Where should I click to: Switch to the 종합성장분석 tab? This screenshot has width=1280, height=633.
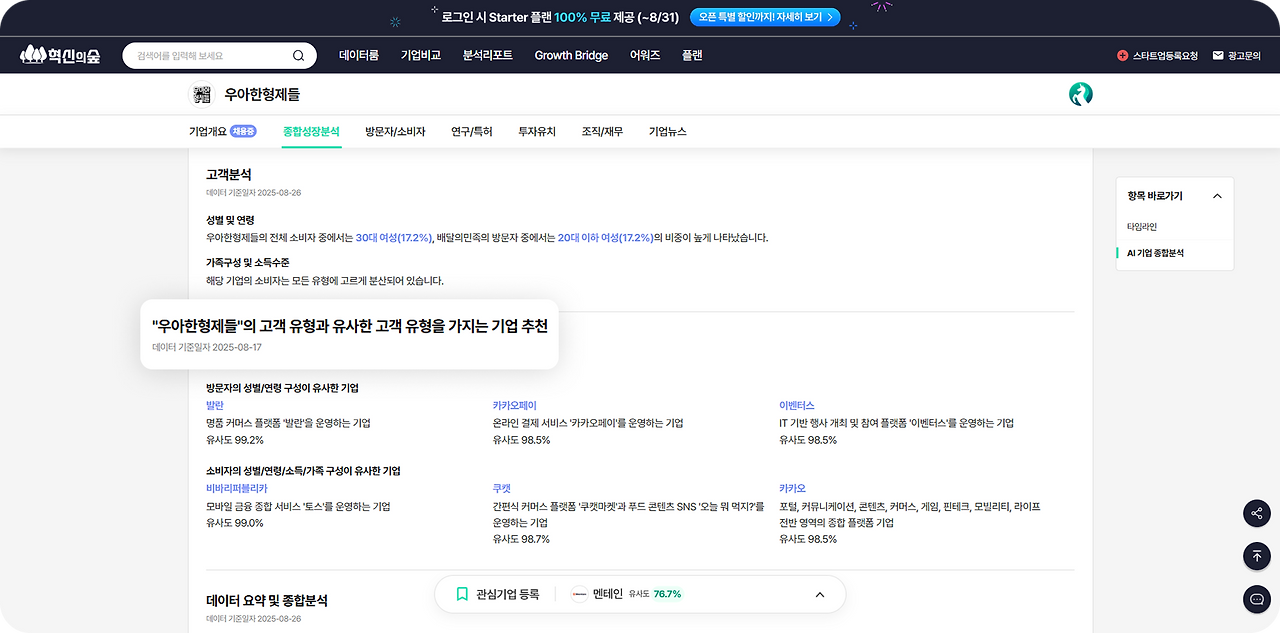(311, 132)
